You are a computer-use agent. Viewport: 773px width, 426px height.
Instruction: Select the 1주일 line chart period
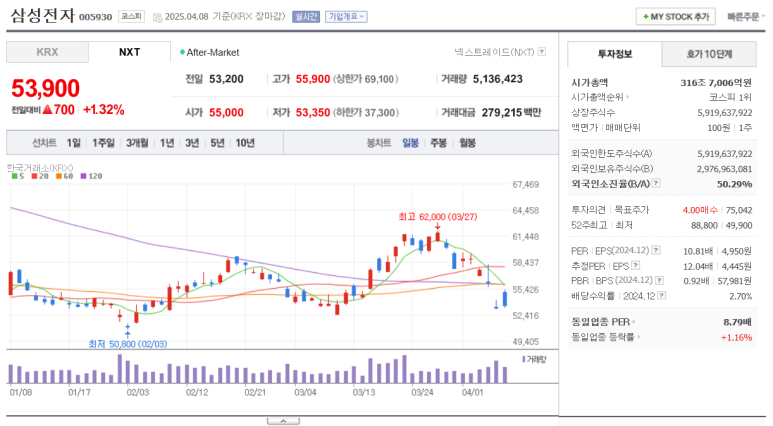click(103, 143)
